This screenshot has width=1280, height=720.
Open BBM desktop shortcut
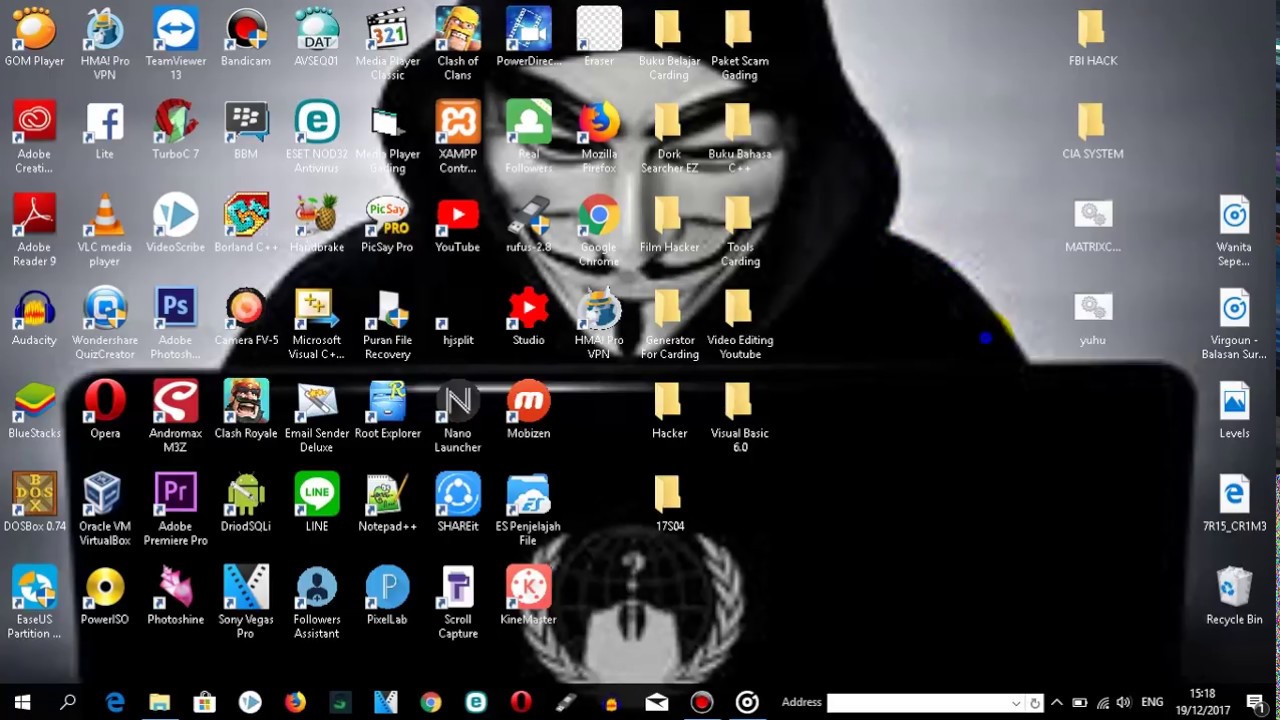point(246,130)
